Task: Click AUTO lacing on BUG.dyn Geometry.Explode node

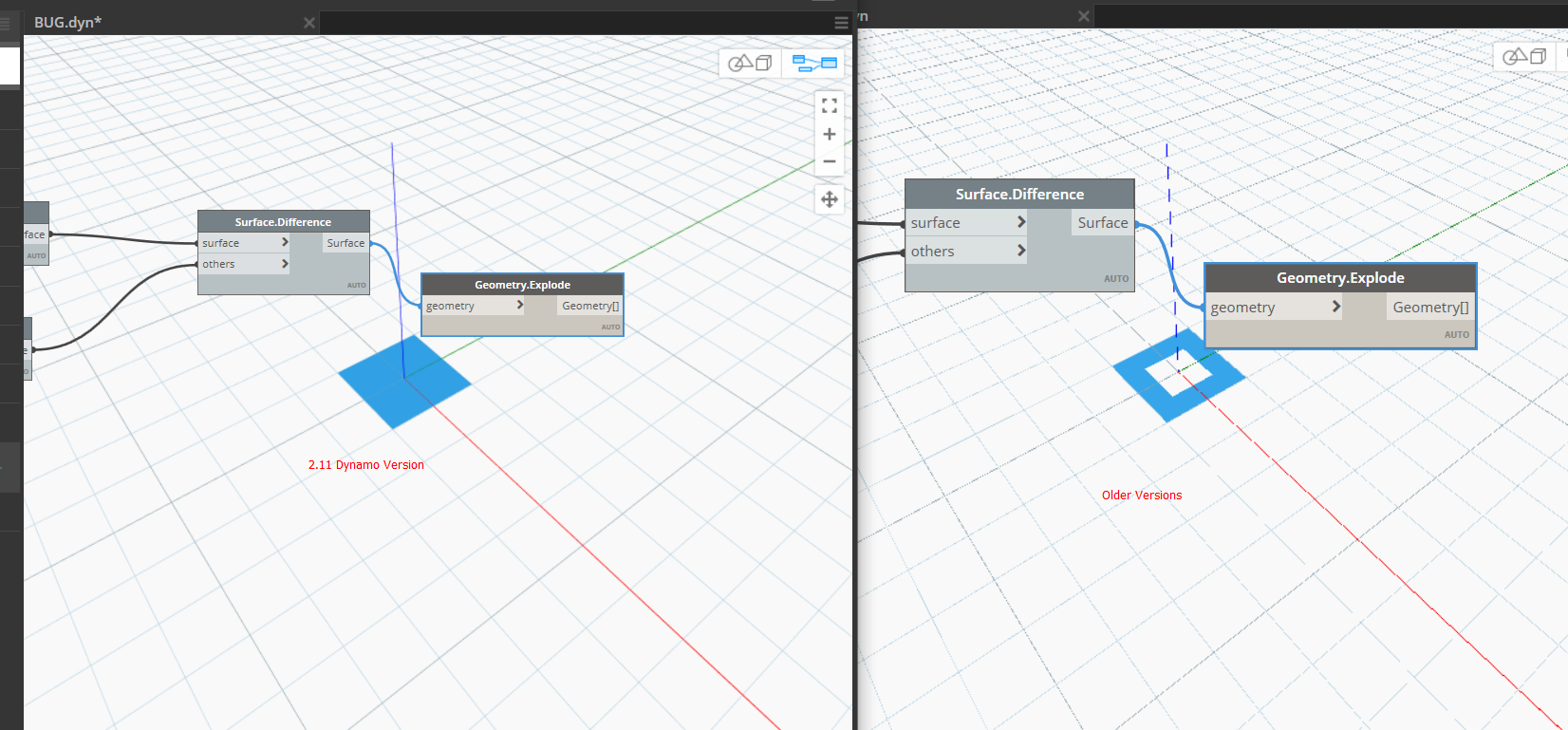Action: tap(610, 327)
